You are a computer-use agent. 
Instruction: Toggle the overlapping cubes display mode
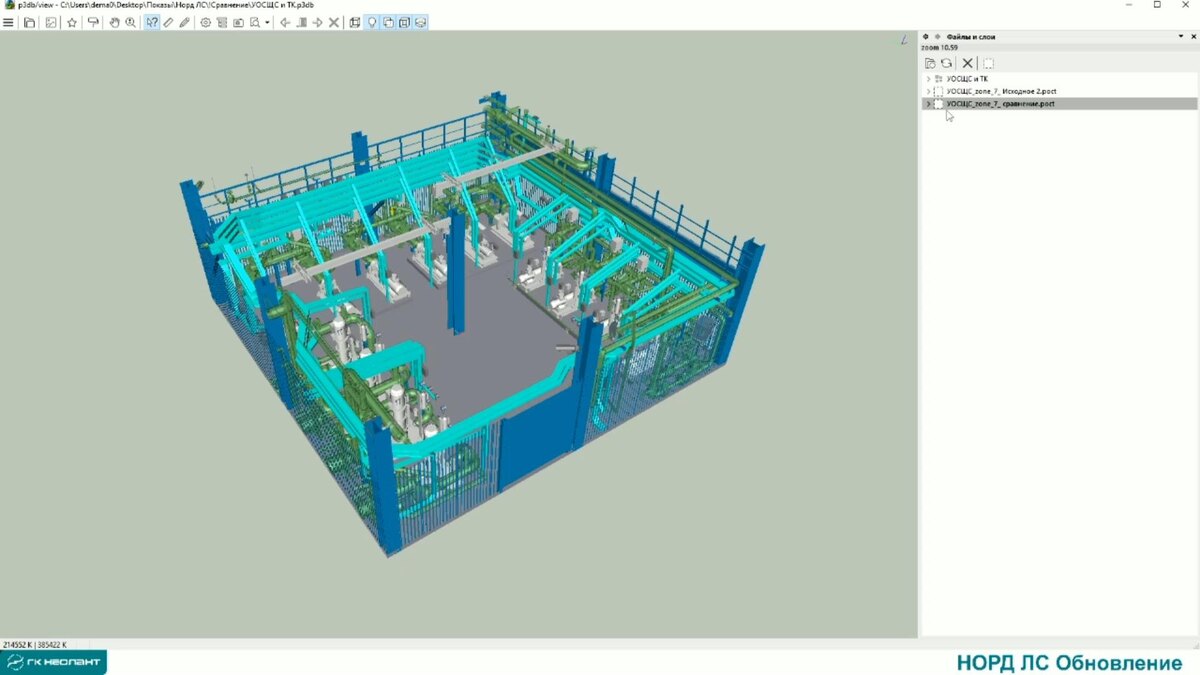coord(388,22)
